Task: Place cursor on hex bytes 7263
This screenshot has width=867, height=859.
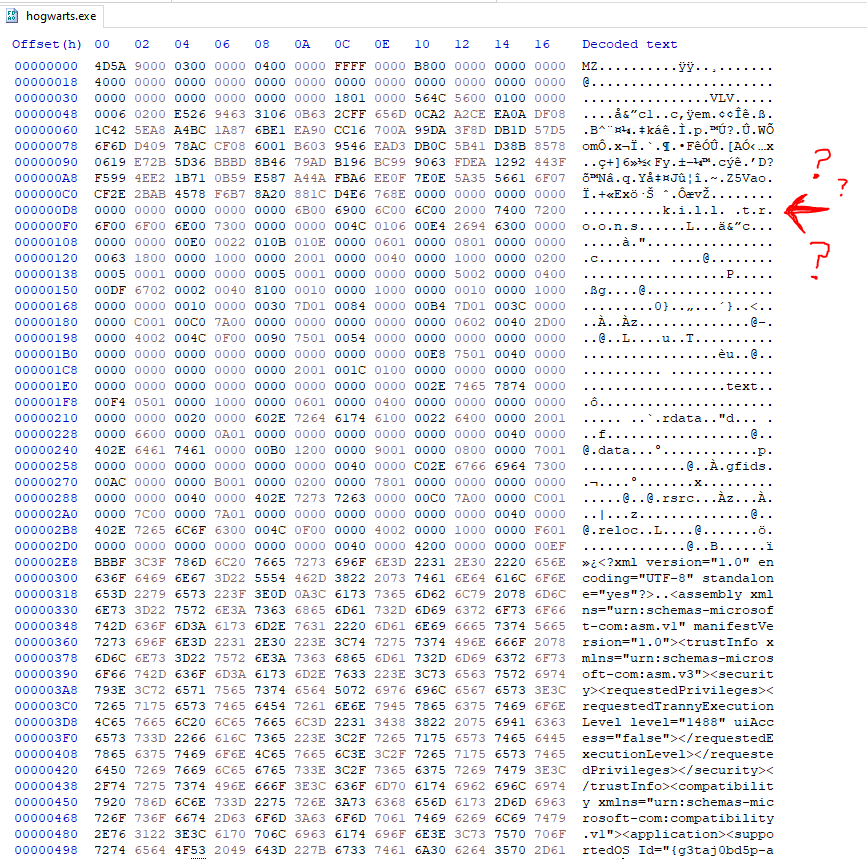Action: pos(350,499)
